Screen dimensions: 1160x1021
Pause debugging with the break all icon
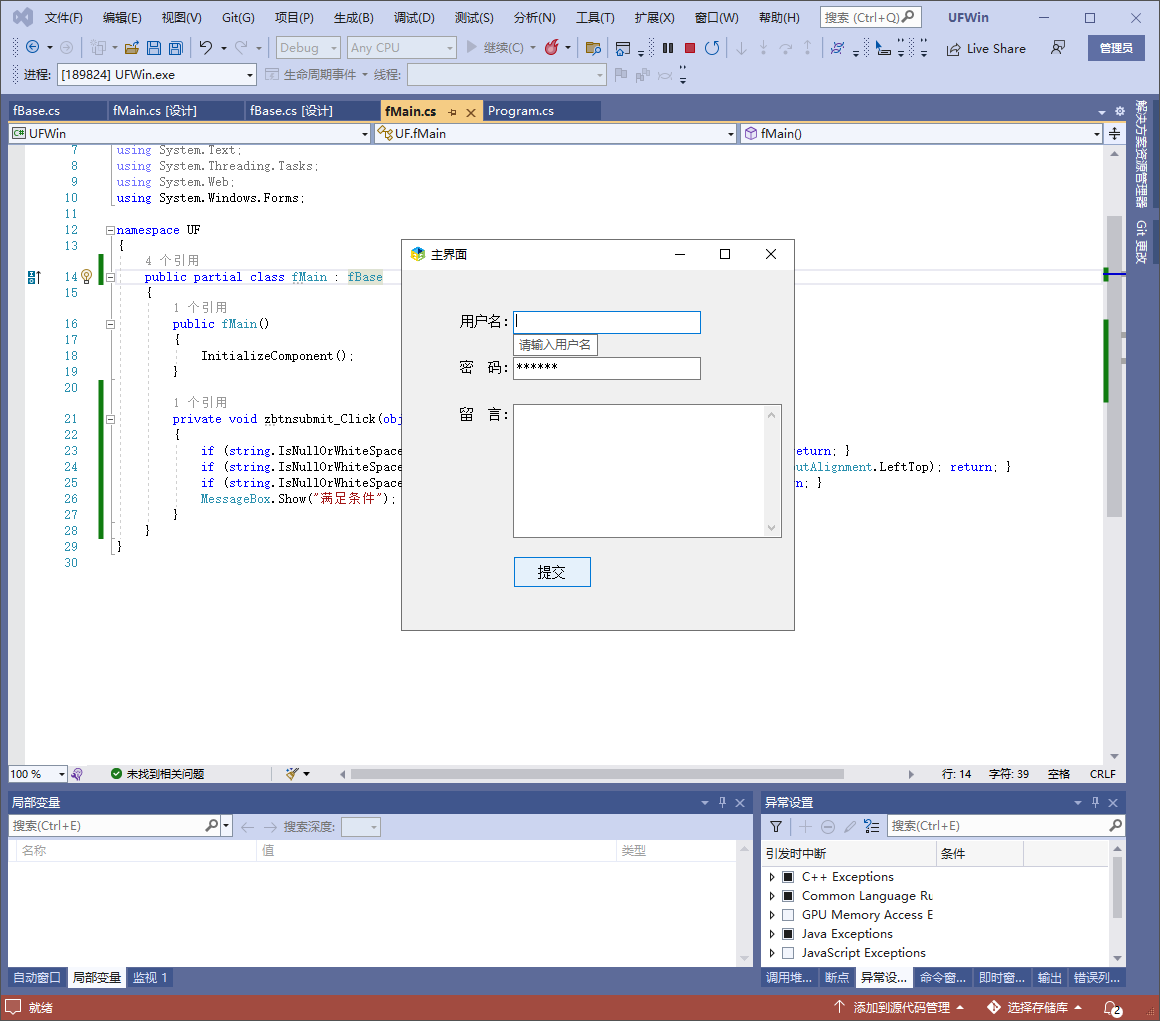tap(668, 48)
